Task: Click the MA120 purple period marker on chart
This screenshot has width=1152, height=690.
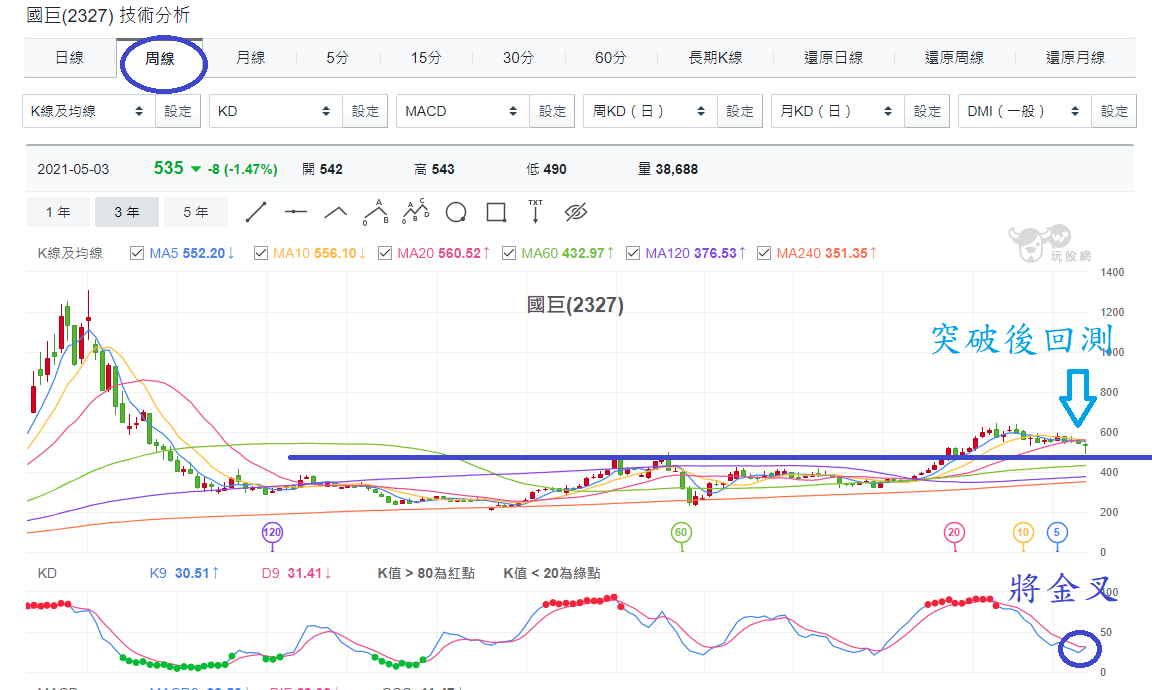Action: [x=273, y=533]
